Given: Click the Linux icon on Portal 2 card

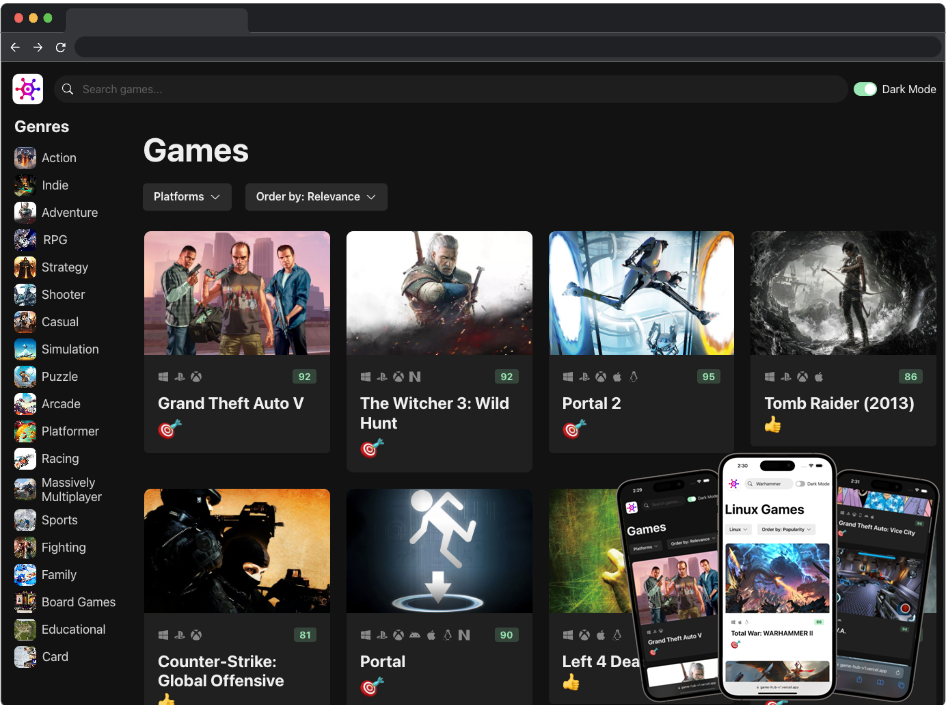Looking at the screenshot, I should 633,377.
